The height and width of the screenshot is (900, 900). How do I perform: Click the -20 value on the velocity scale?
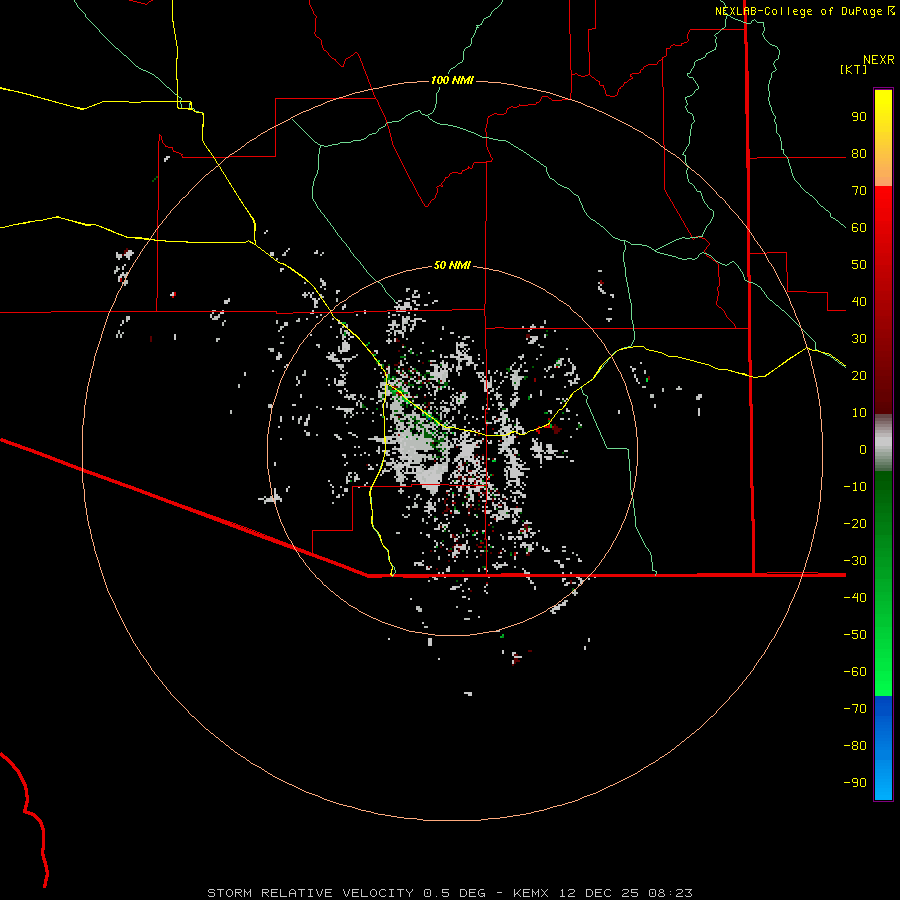855,523
